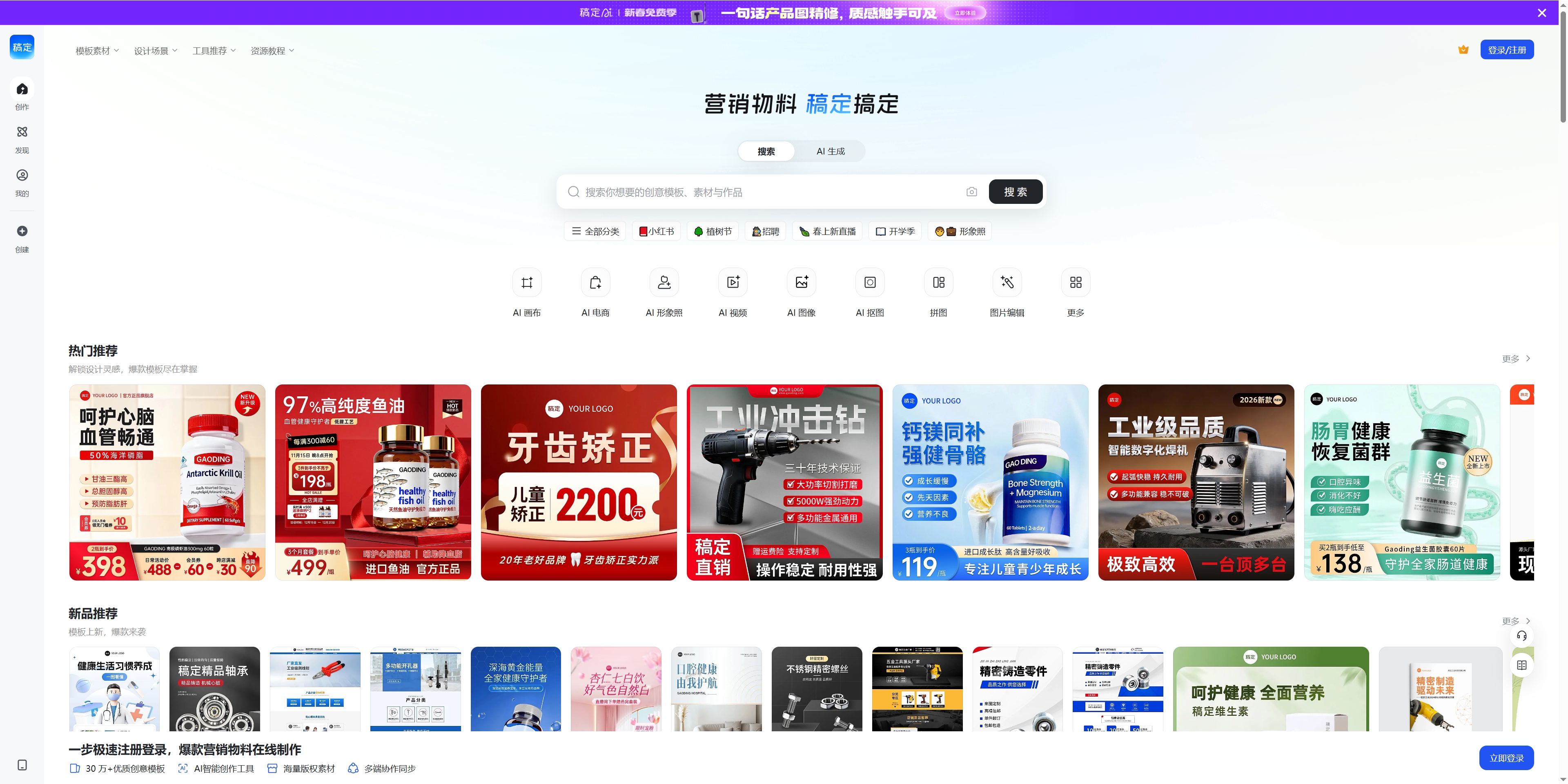The width and height of the screenshot is (1568, 784).
Task: Click 更多 next to 热门推荐
Action: point(1516,359)
